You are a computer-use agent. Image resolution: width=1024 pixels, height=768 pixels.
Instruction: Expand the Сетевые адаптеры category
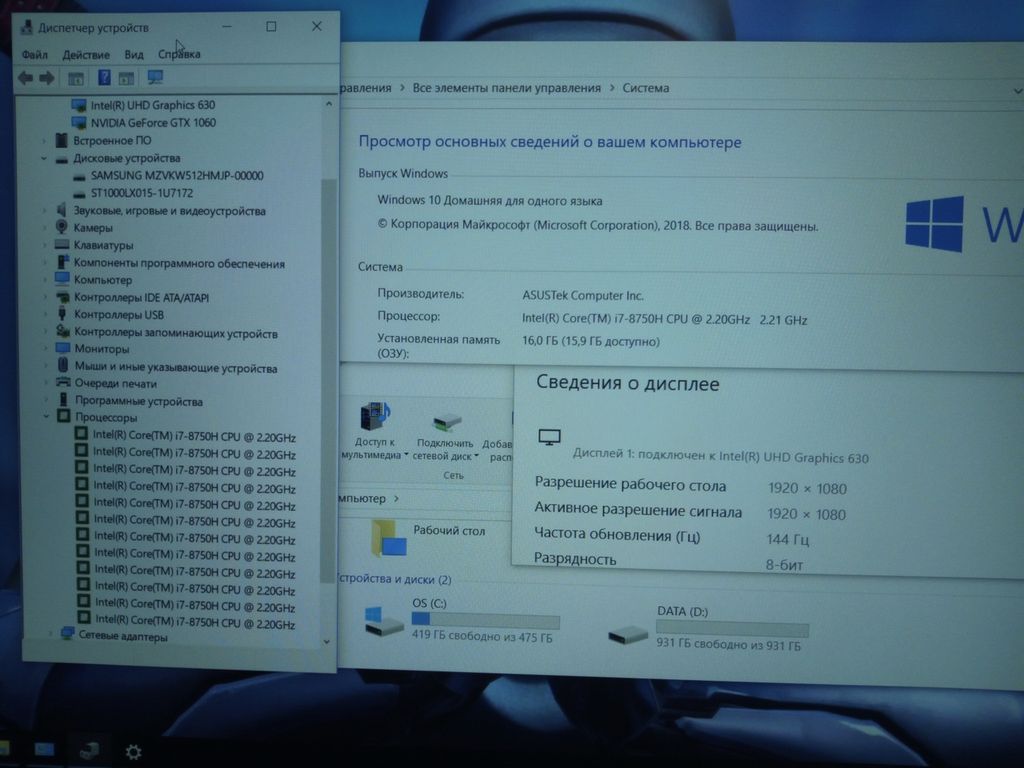50,635
